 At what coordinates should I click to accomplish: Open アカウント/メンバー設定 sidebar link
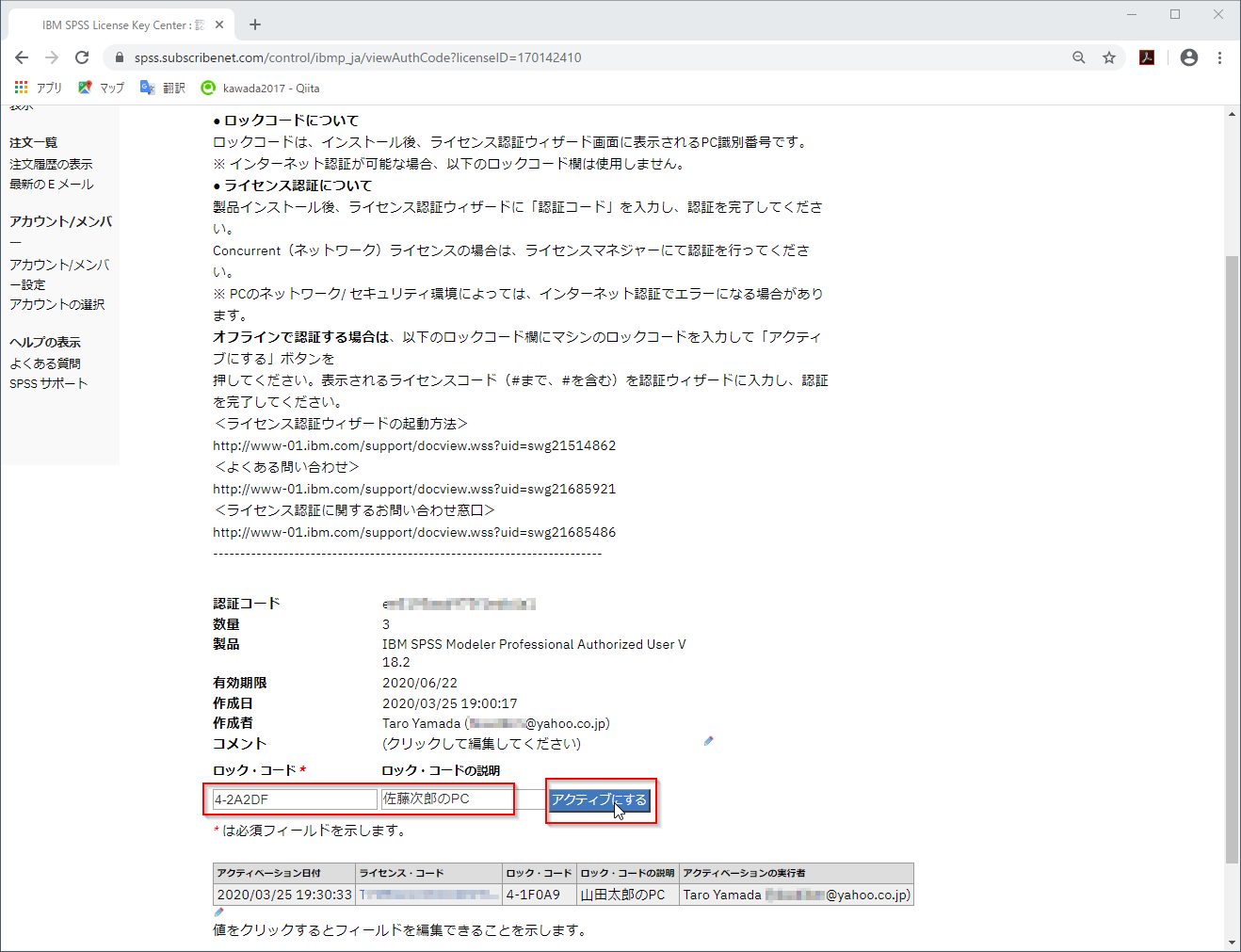[x=59, y=274]
